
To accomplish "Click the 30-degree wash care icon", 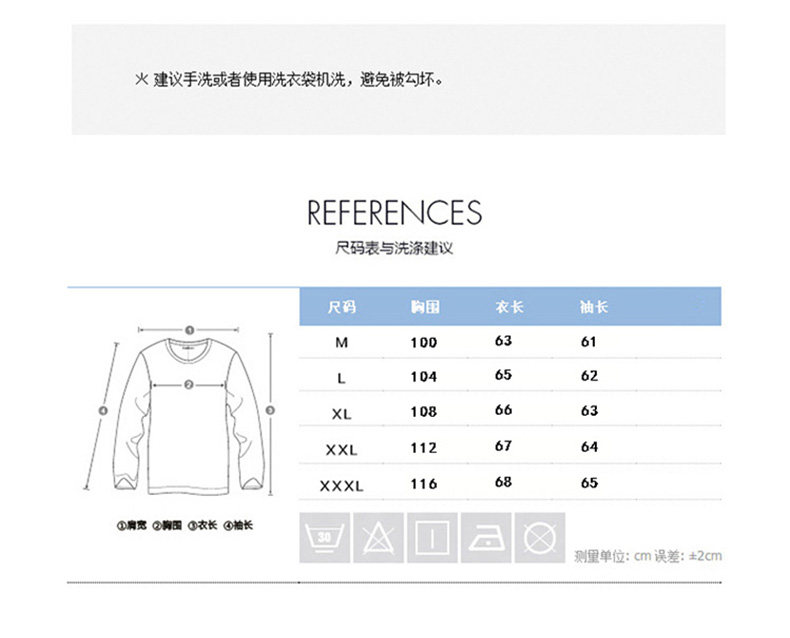I will (324, 538).
